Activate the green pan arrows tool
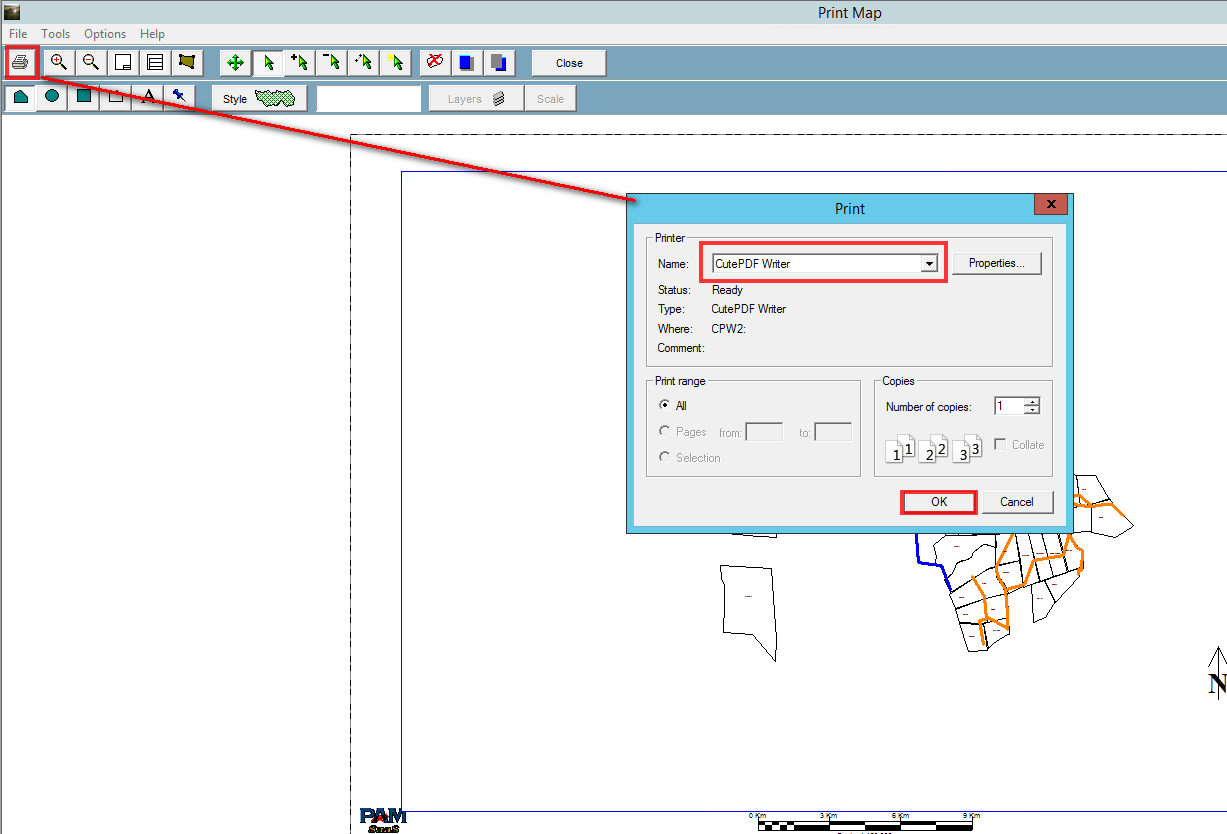Viewport: 1227px width, 834px height. tap(235, 63)
